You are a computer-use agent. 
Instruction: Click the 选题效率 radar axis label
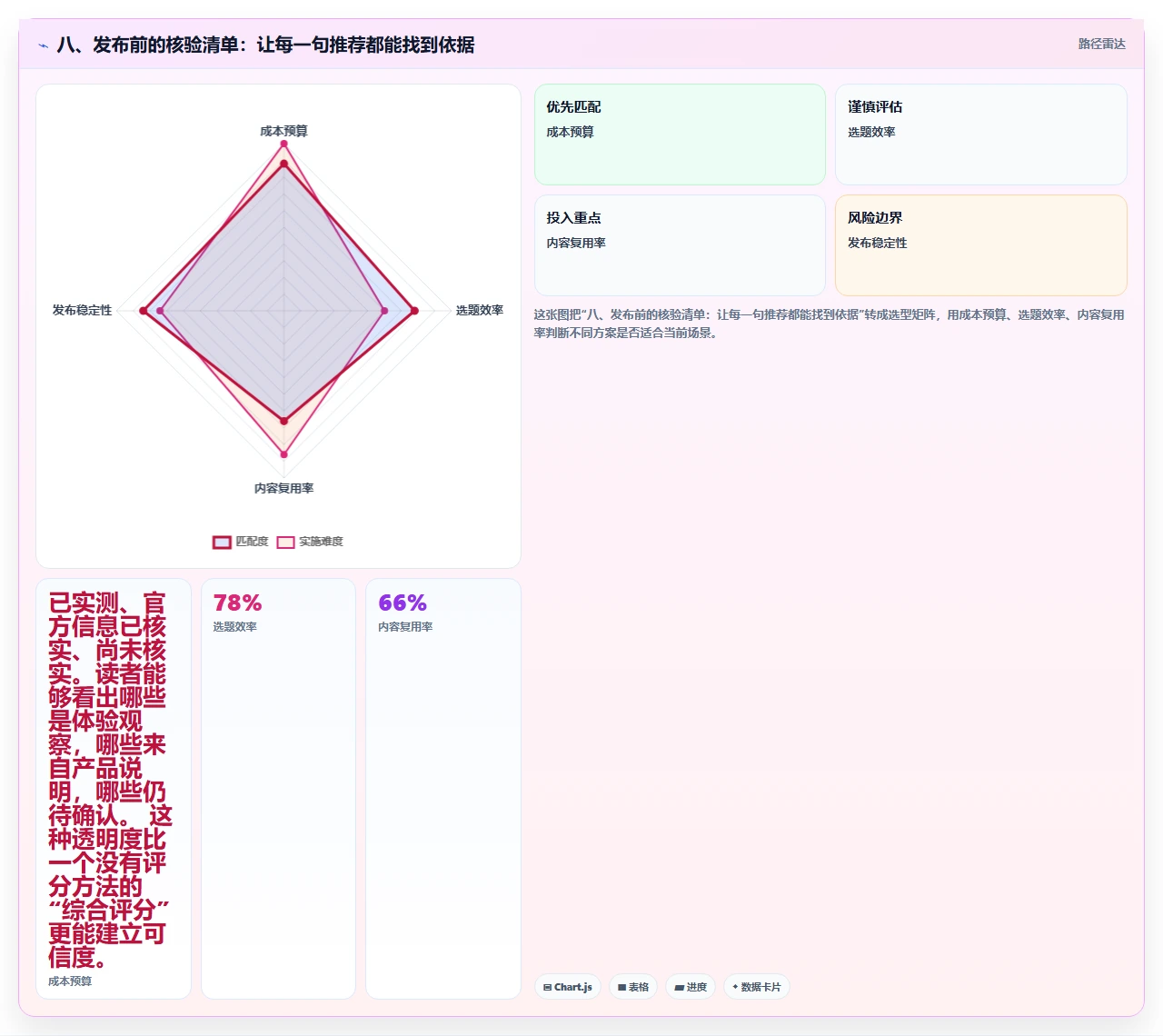coord(479,311)
